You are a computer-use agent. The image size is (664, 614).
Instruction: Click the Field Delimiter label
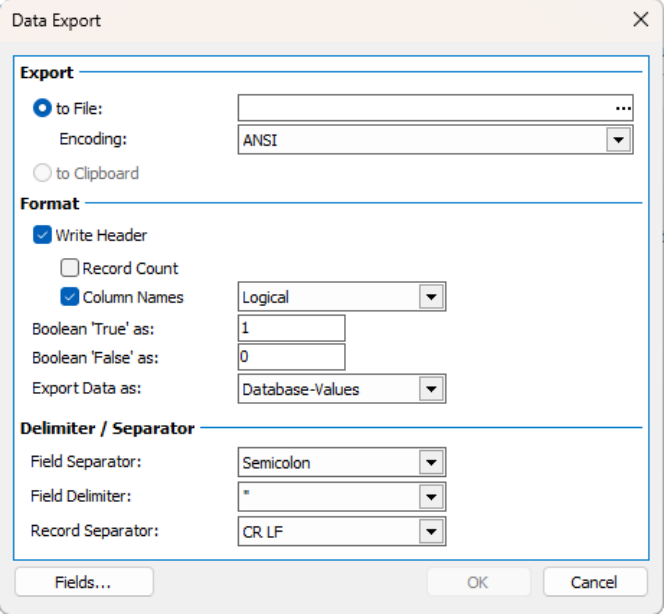(81, 496)
